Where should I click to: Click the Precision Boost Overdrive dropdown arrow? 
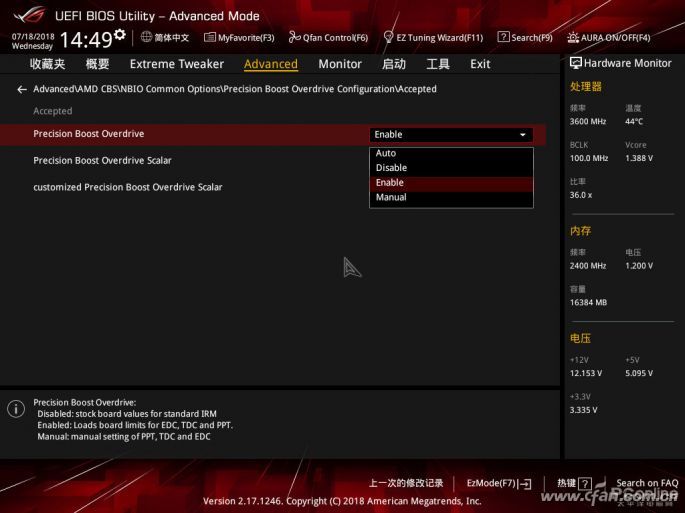[522, 135]
